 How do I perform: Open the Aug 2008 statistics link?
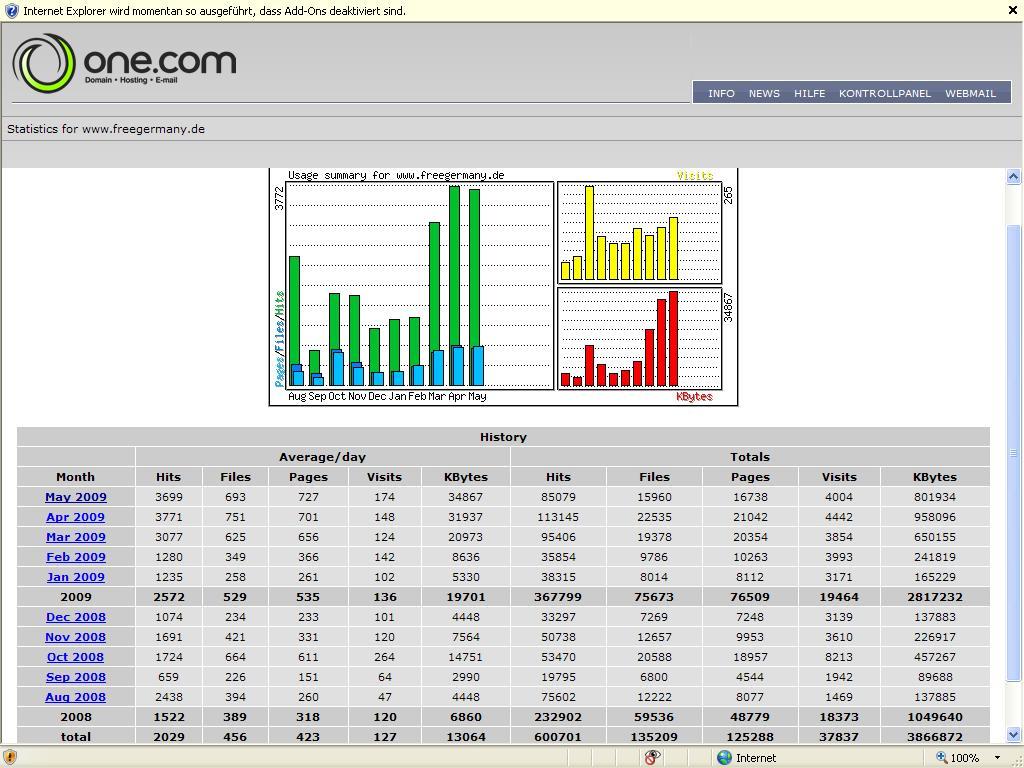pos(75,697)
